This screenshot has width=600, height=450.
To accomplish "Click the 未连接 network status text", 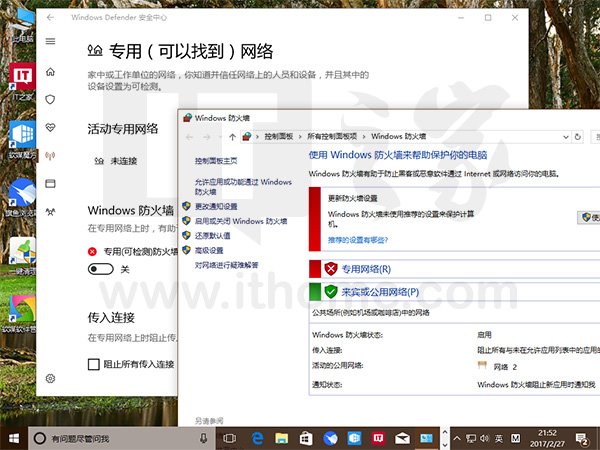I will tap(124, 161).
